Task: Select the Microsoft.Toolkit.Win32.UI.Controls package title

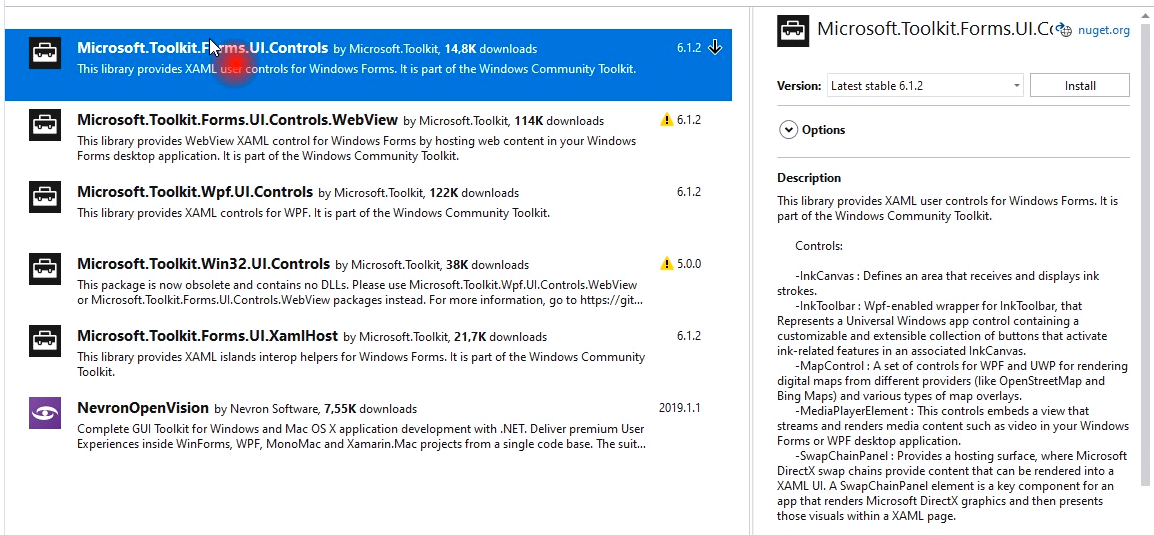Action: [x=203, y=264]
